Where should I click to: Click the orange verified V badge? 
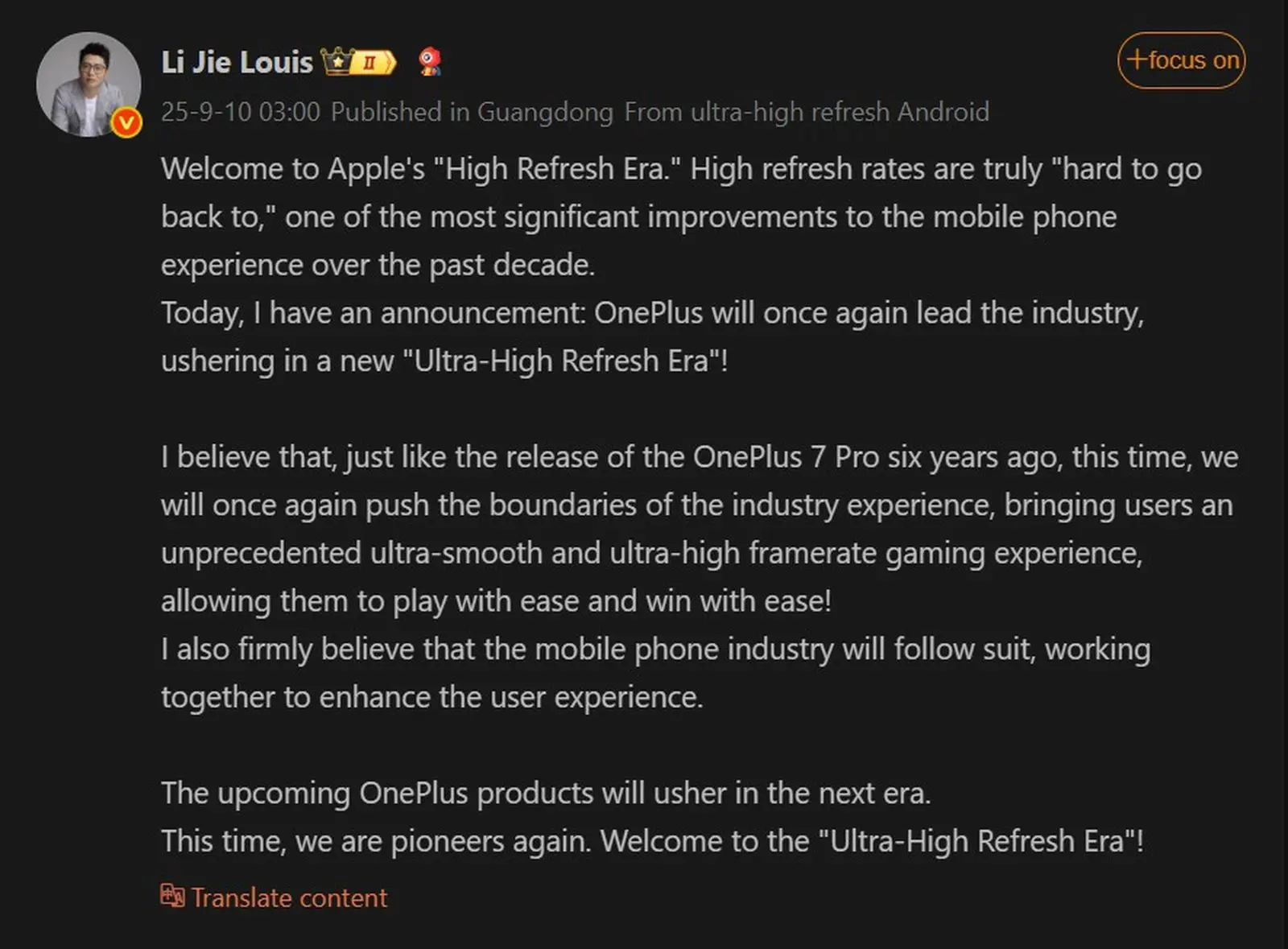126,123
